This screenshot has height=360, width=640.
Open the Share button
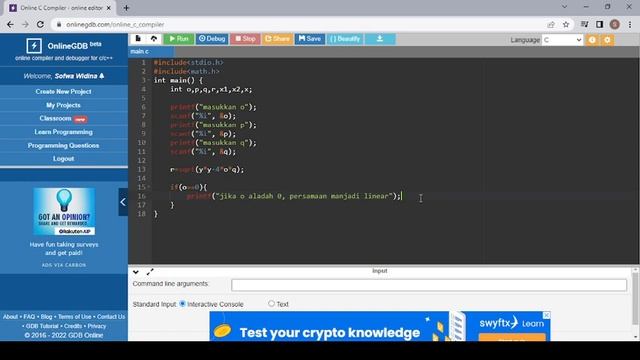click(277, 39)
